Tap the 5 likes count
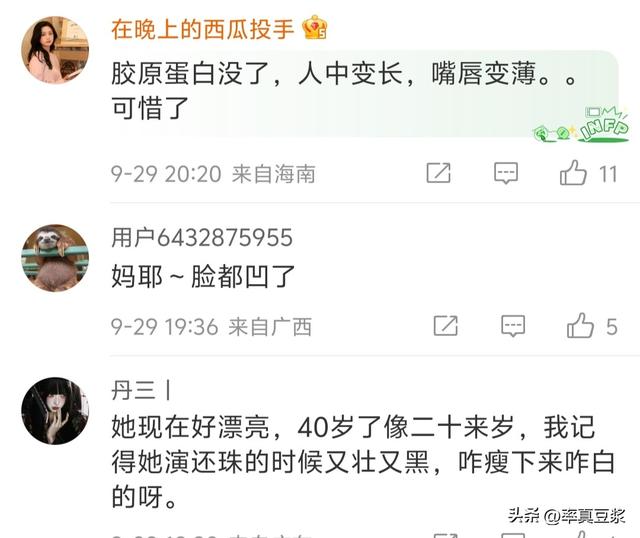This screenshot has width=640, height=538. click(611, 327)
